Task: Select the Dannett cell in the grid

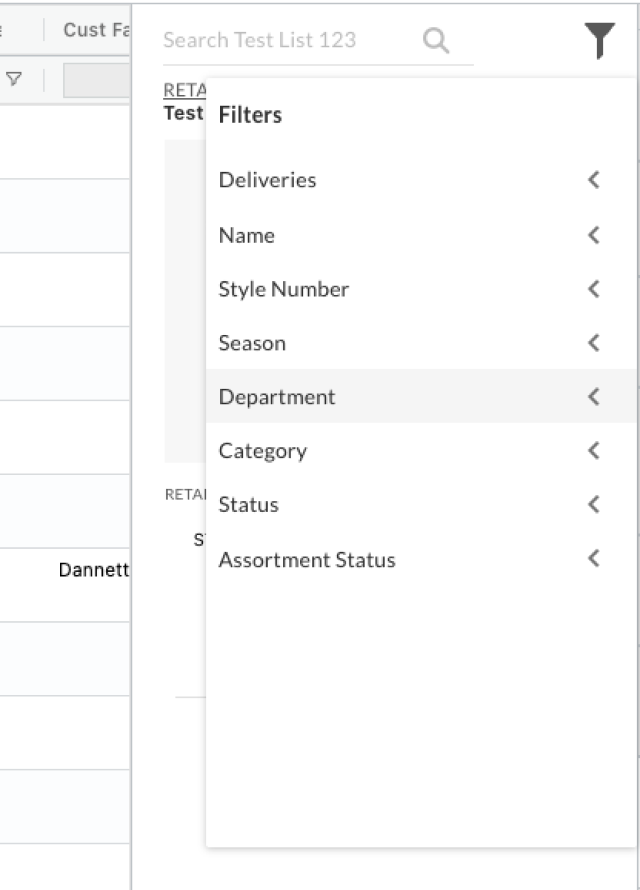Action: [x=93, y=571]
